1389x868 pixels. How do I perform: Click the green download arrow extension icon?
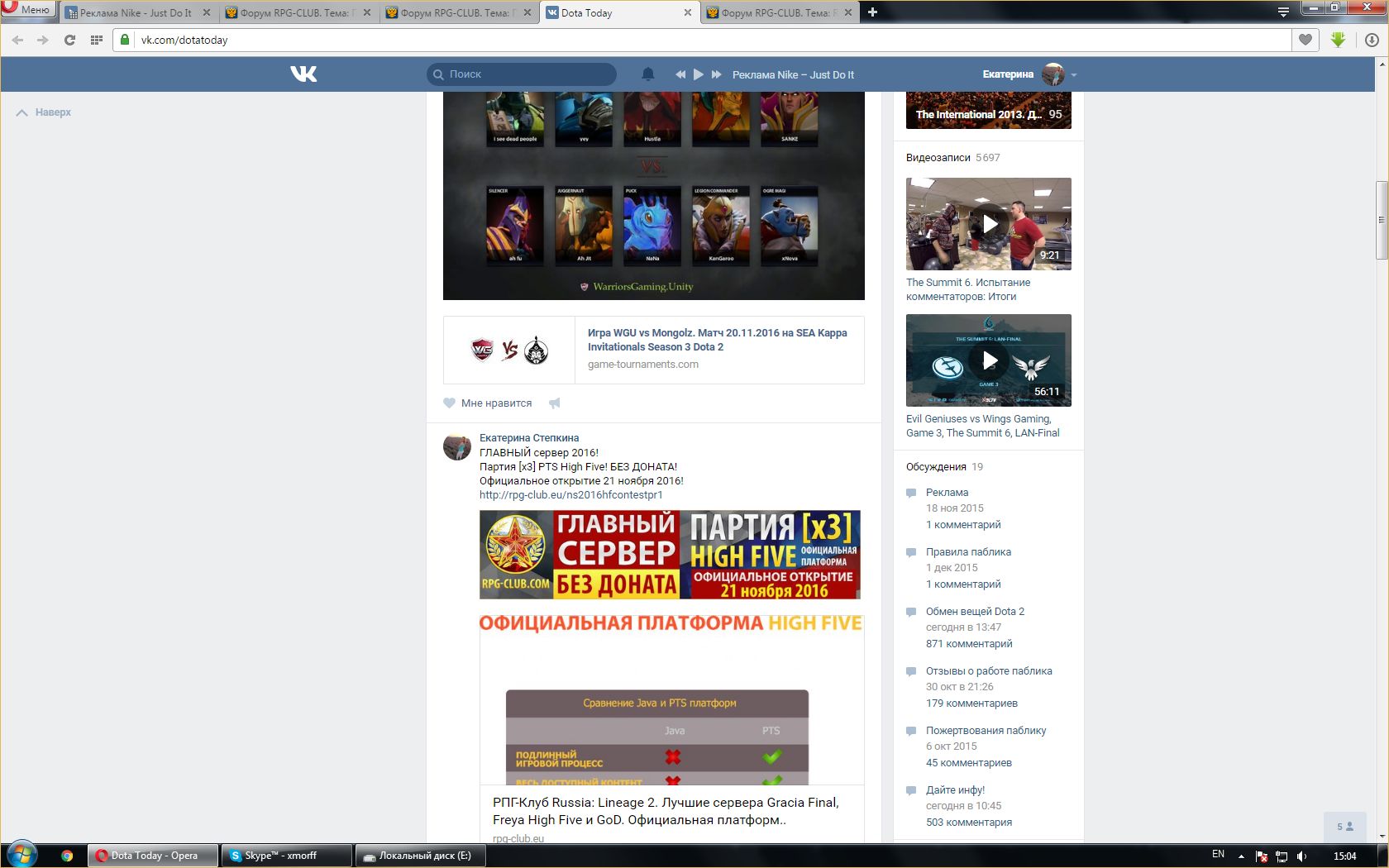click(1339, 40)
